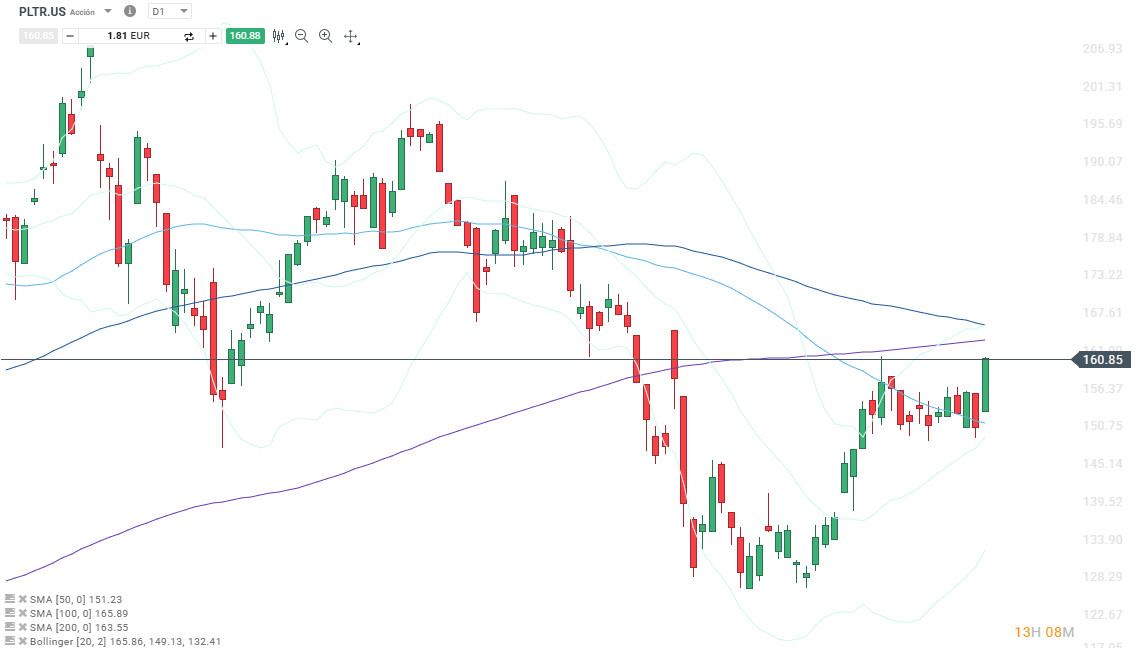Remove the Bollinger Bands indicator
This screenshot has height=648, width=1137.
click(22, 641)
